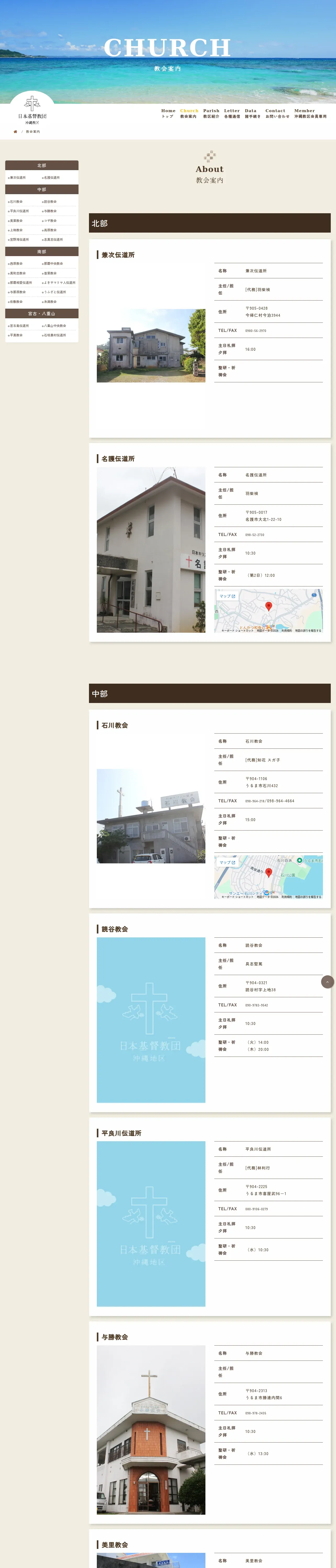Click the home breadcrumb icon
This screenshot has width=336, height=1568.
[x=15, y=131]
